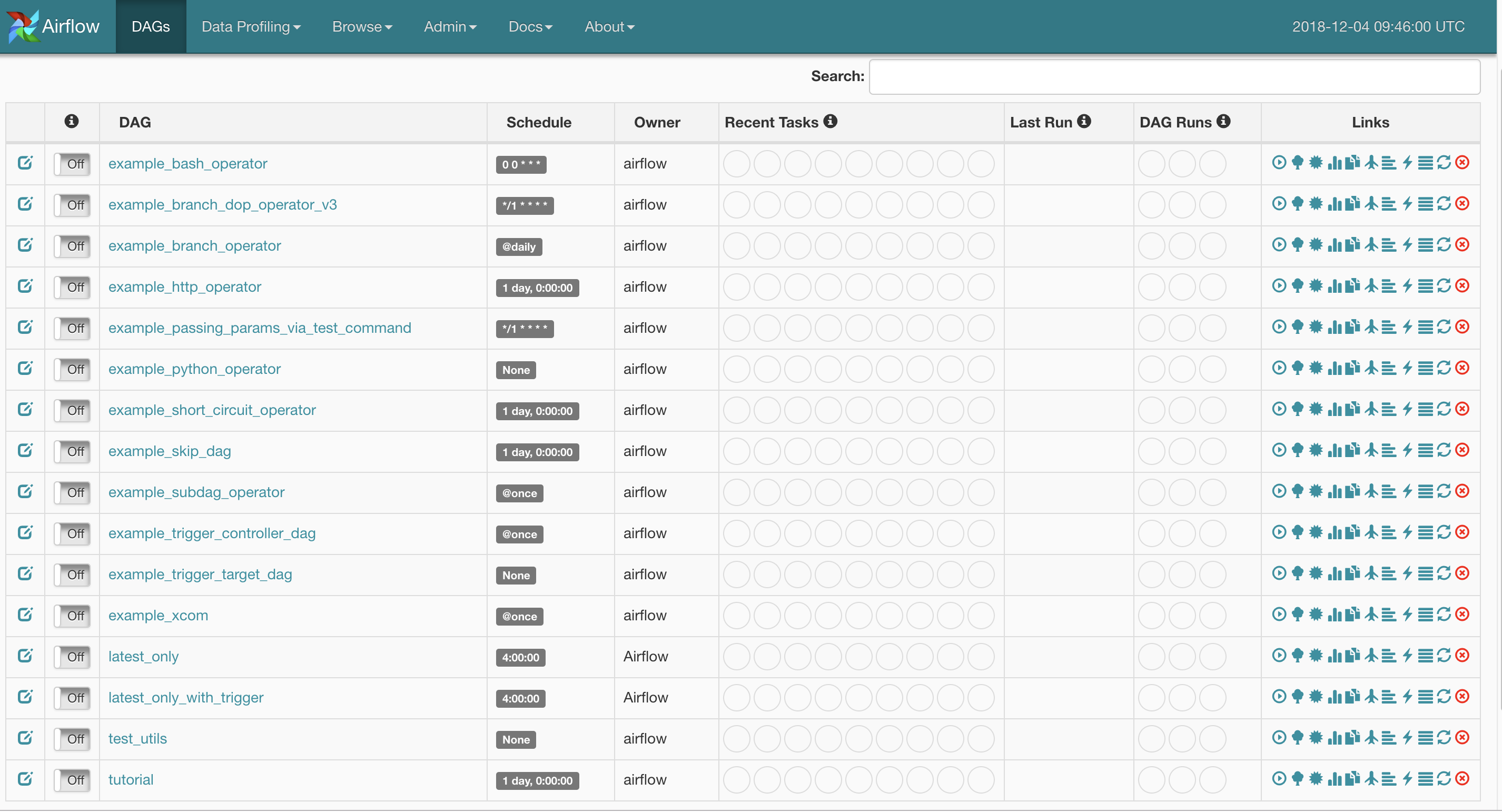Open Landing Times for example_skip_dag

coord(1371,450)
